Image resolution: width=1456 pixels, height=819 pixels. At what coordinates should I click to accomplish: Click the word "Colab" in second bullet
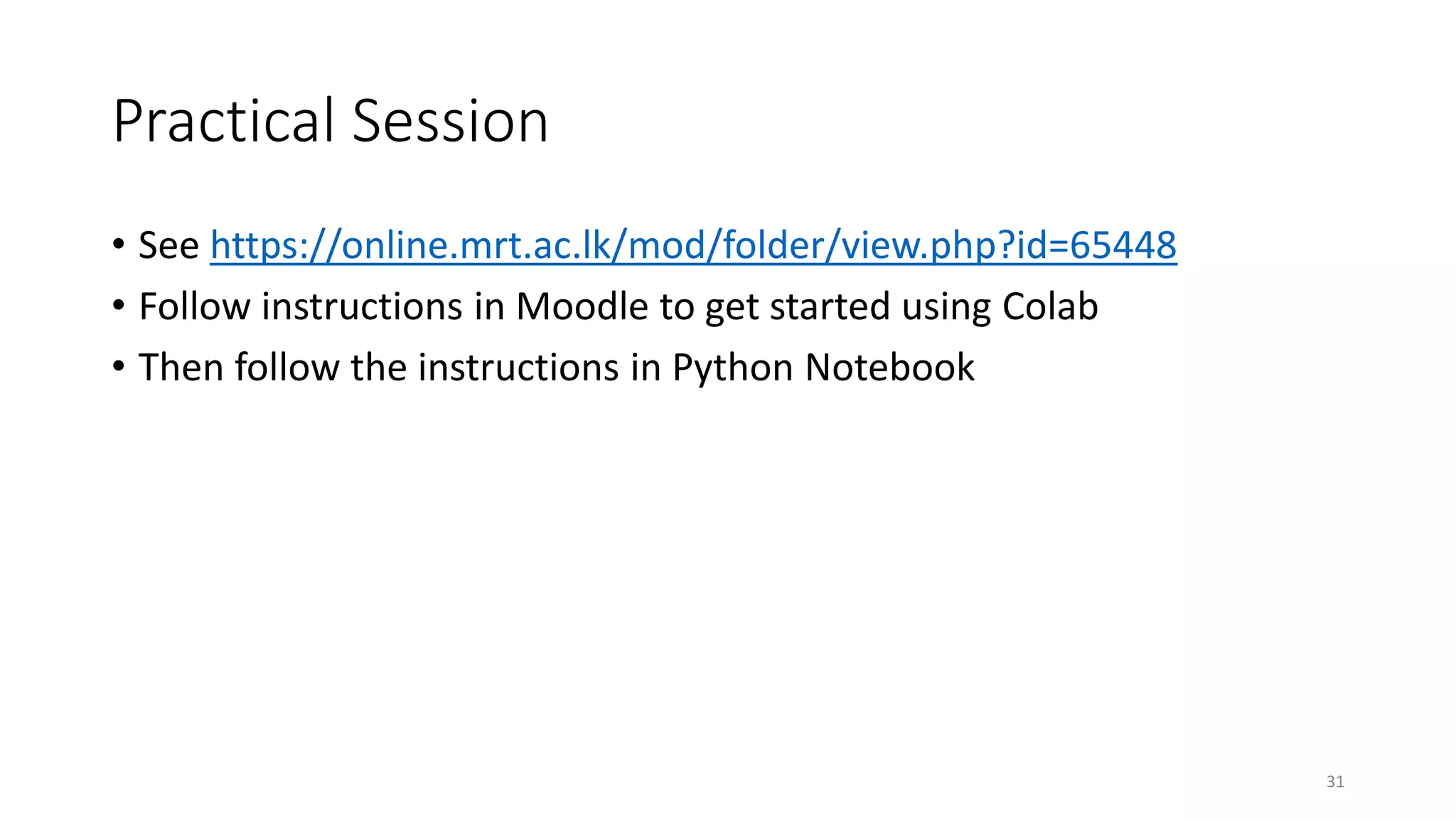(x=1050, y=306)
